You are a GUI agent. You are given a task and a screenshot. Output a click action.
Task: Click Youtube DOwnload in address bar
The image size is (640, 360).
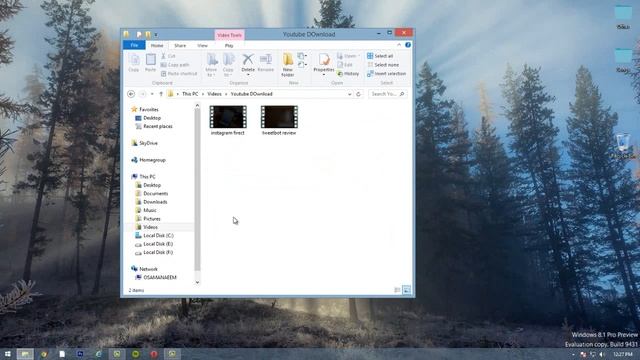251,94
